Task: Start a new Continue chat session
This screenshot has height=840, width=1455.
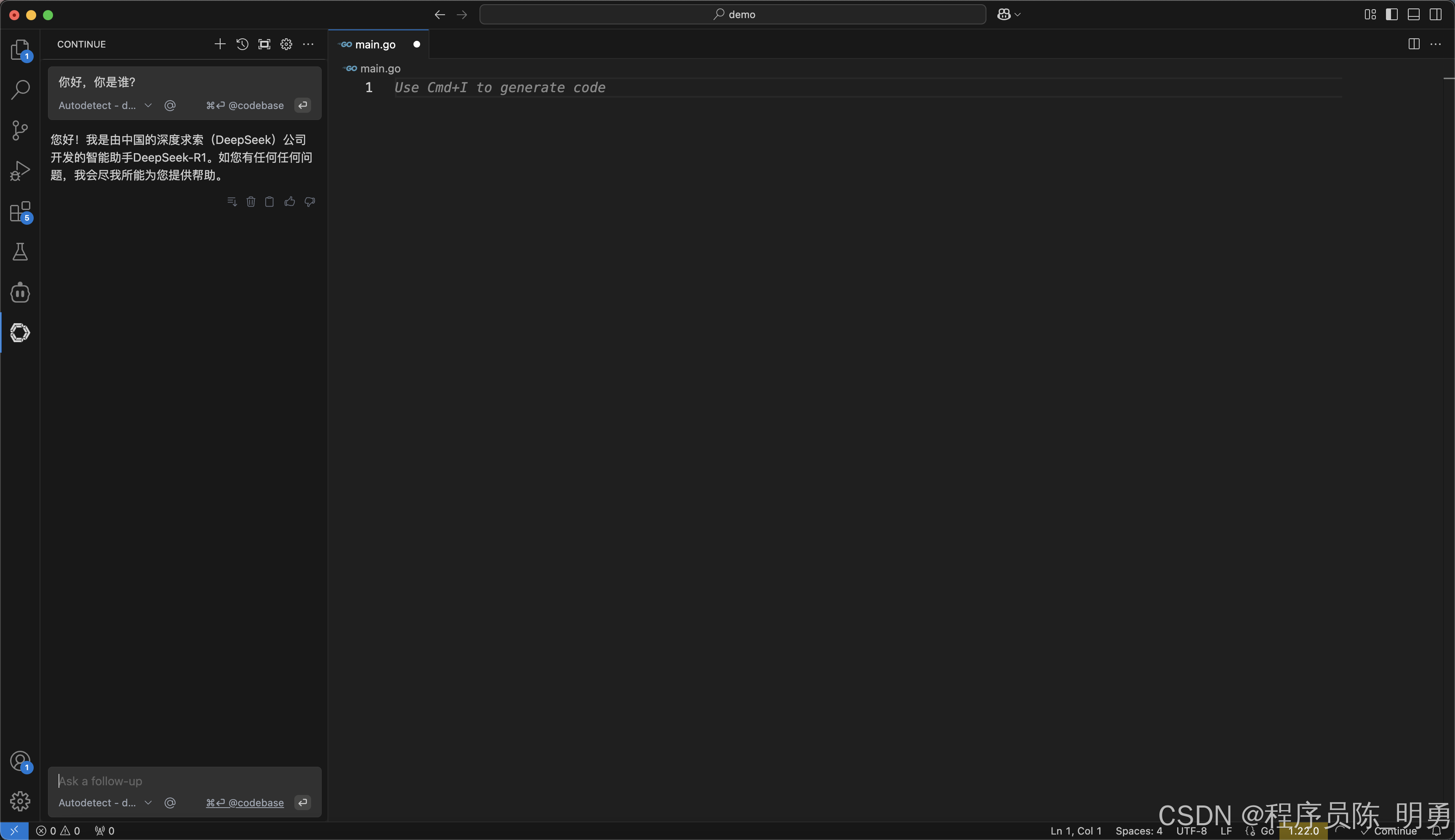Action: pyautogui.click(x=219, y=44)
